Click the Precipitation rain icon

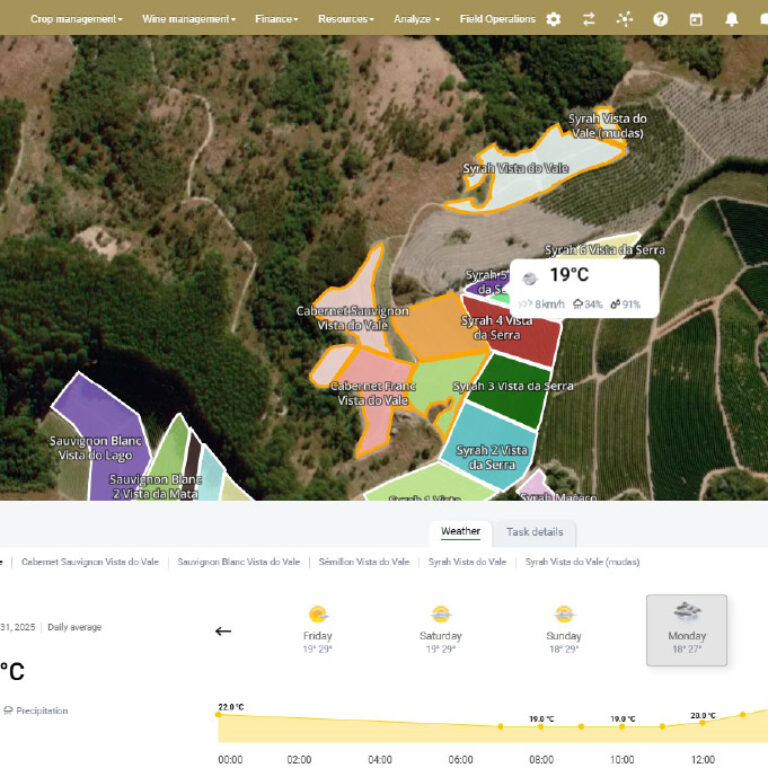click(x=8, y=710)
